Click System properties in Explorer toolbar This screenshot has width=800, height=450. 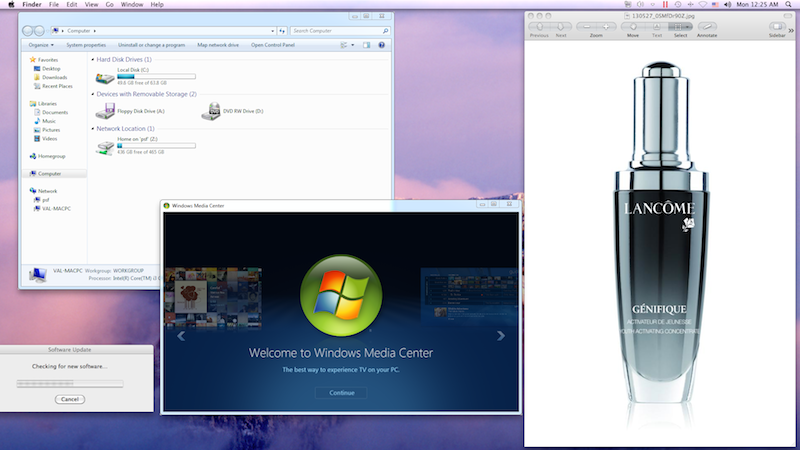pos(86,45)
